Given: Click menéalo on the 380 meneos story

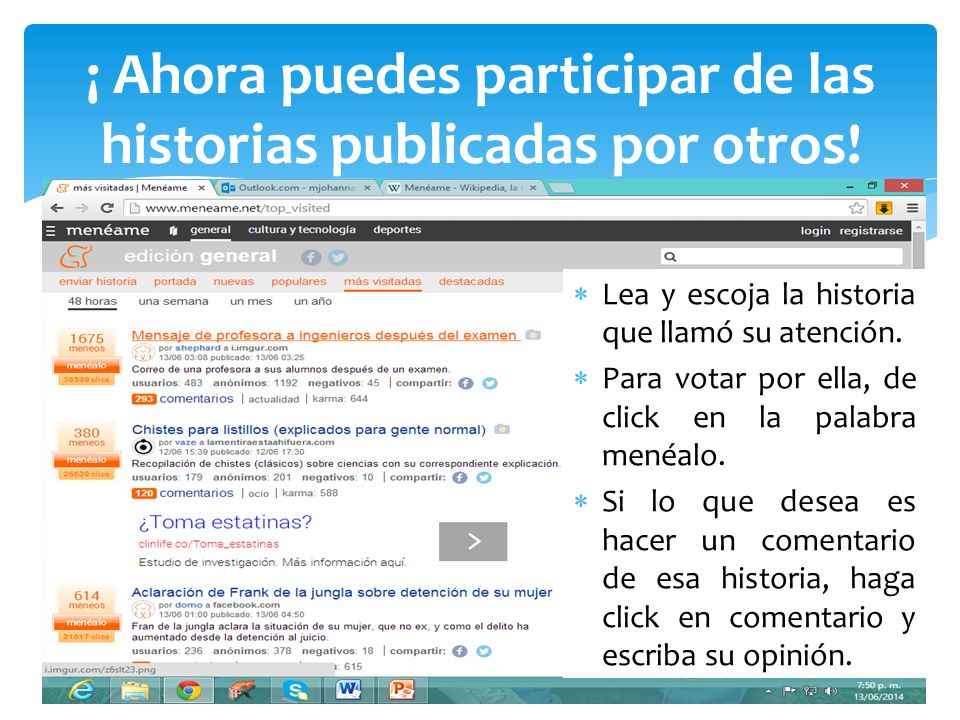Looking at the screenshot, I should (x=86, y=460).
